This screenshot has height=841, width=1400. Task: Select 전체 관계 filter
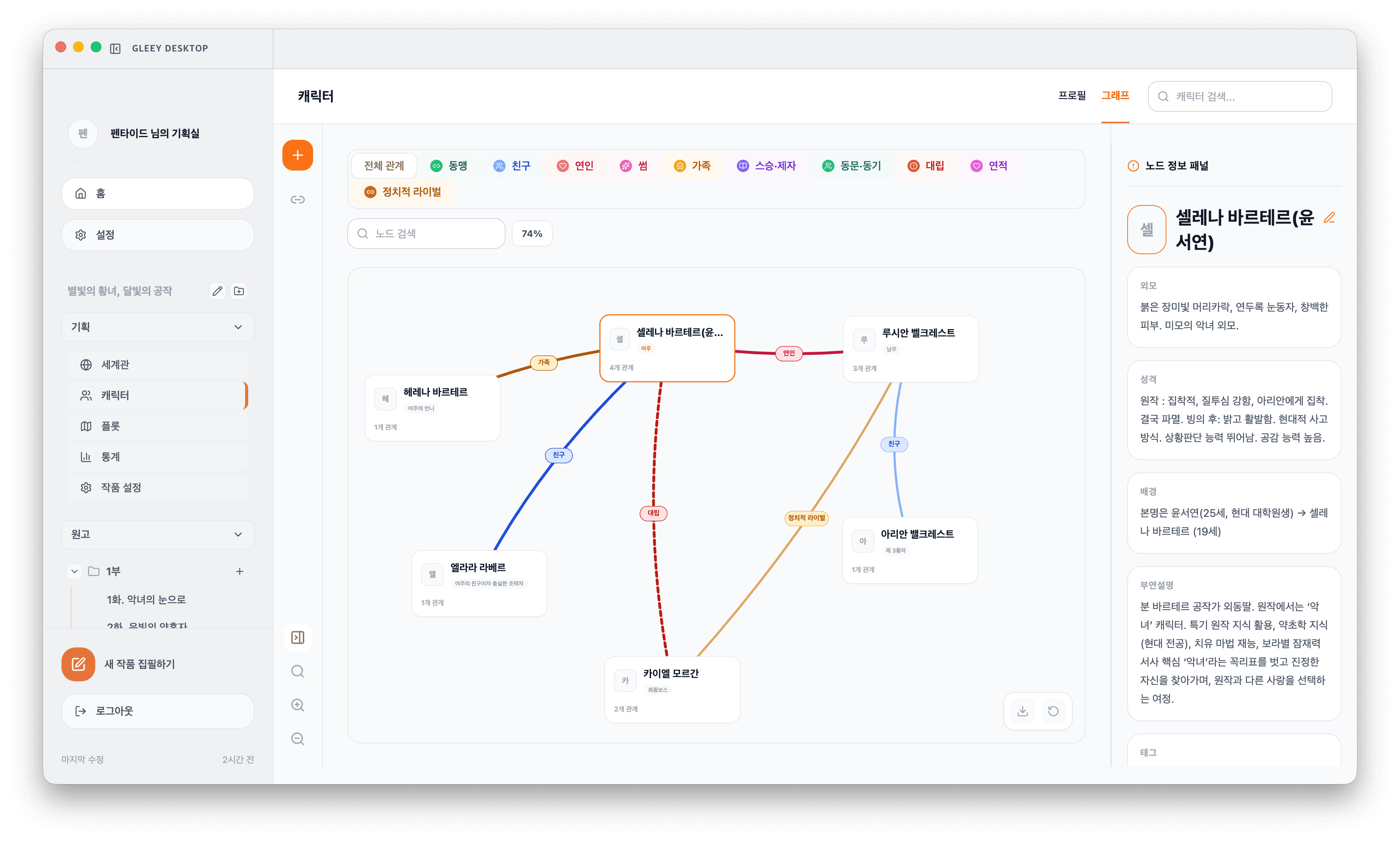[384, 166]
